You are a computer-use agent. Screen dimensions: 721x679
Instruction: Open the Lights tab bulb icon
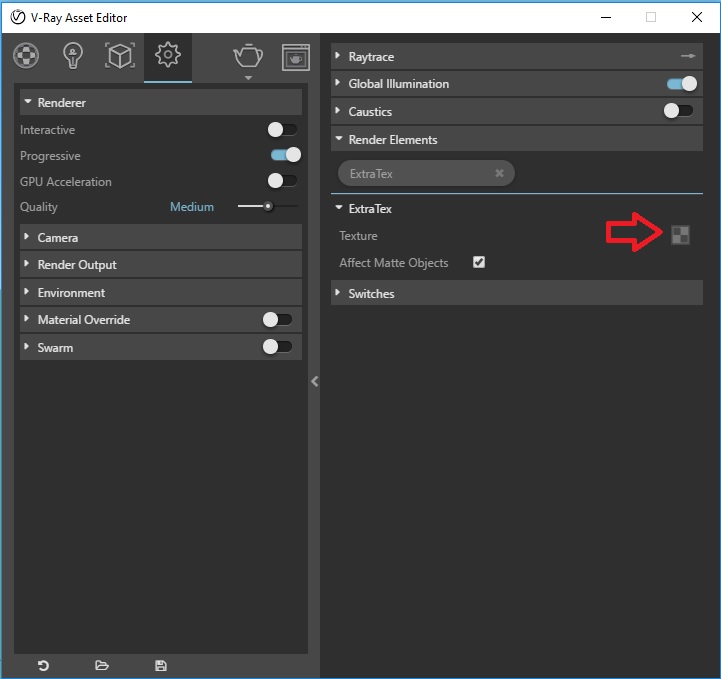73,56
